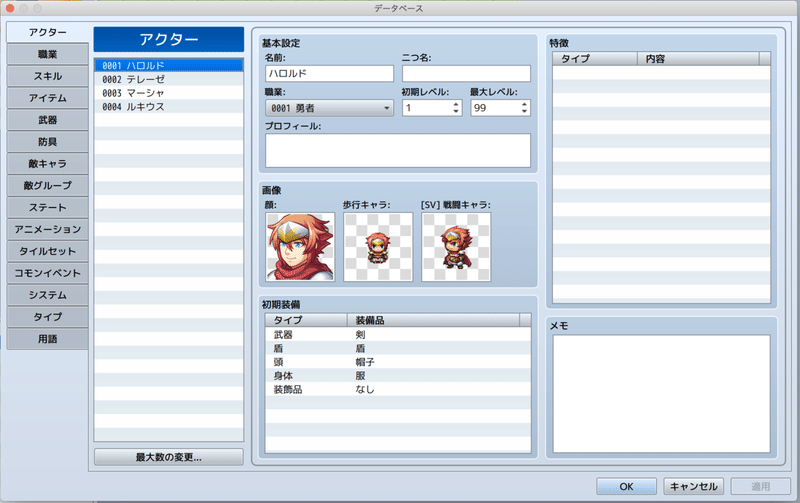Open the アニメーション tab
The image size is (800, 503).
pos(47,230)
